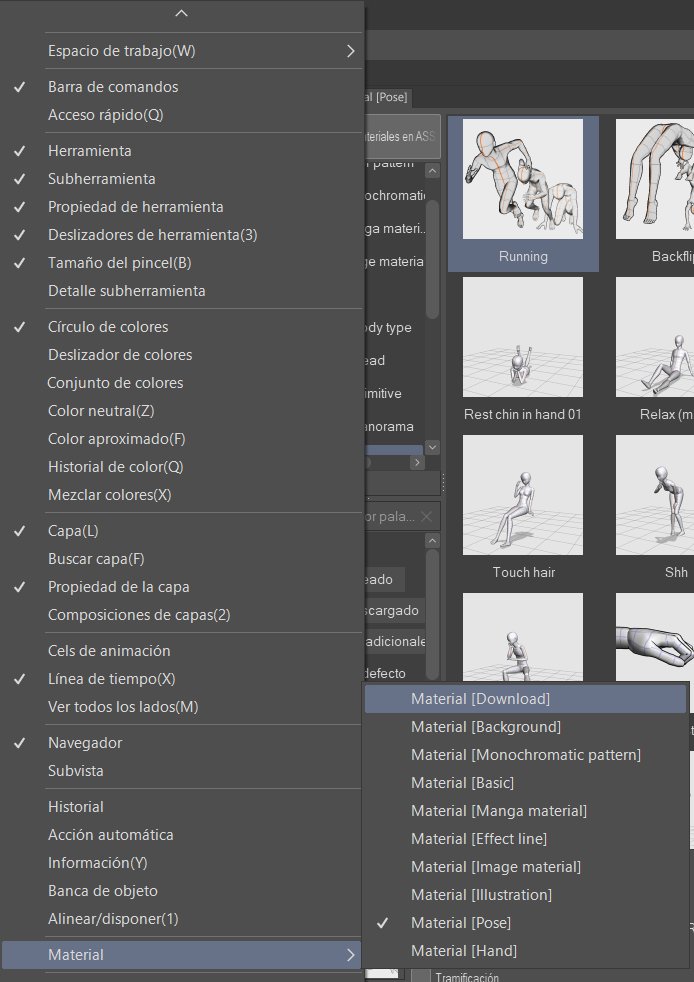
Task: Open Material [Illustration] palette
Action: pos(526,895)
